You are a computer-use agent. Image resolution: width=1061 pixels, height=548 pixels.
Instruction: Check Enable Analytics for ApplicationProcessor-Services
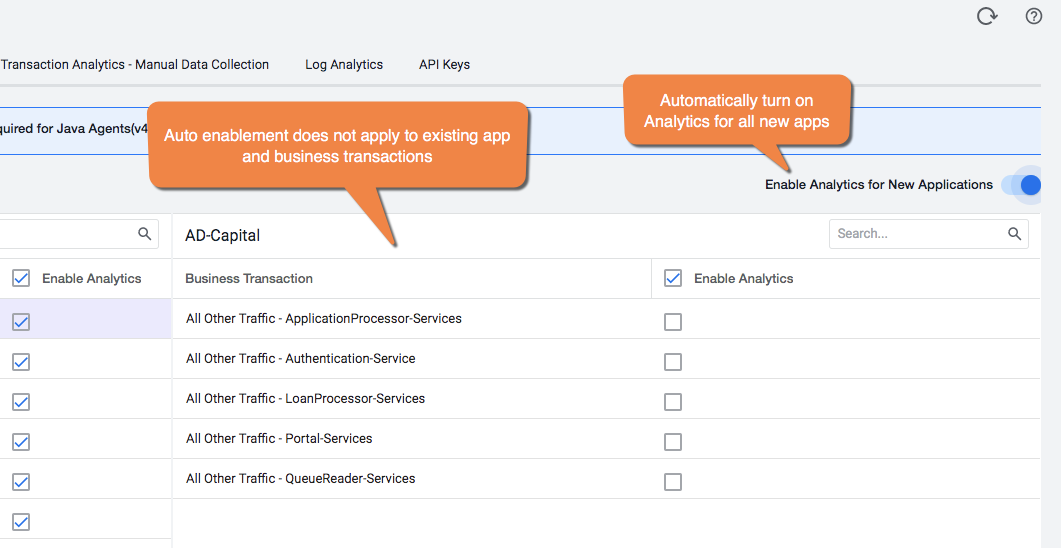coord(673,322)
